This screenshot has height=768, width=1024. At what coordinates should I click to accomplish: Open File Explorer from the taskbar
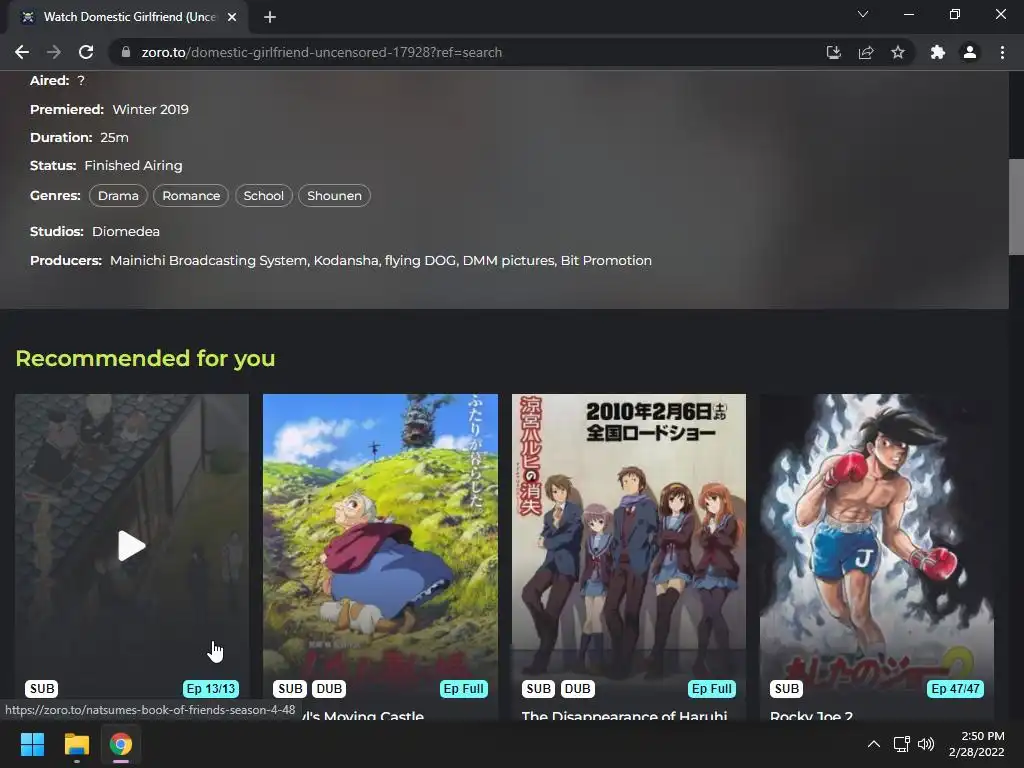(76, 744)
